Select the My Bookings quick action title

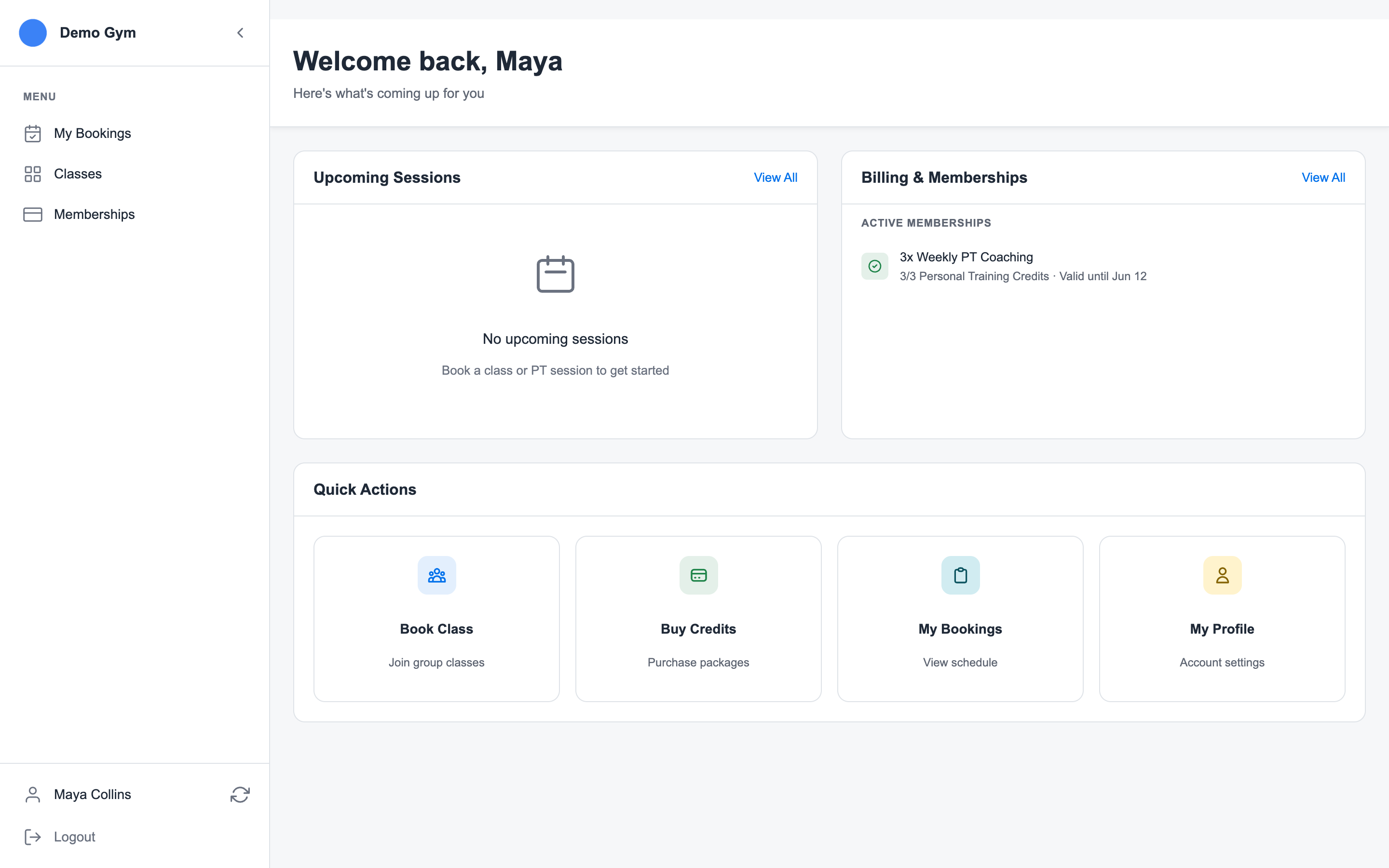point(960,629)
